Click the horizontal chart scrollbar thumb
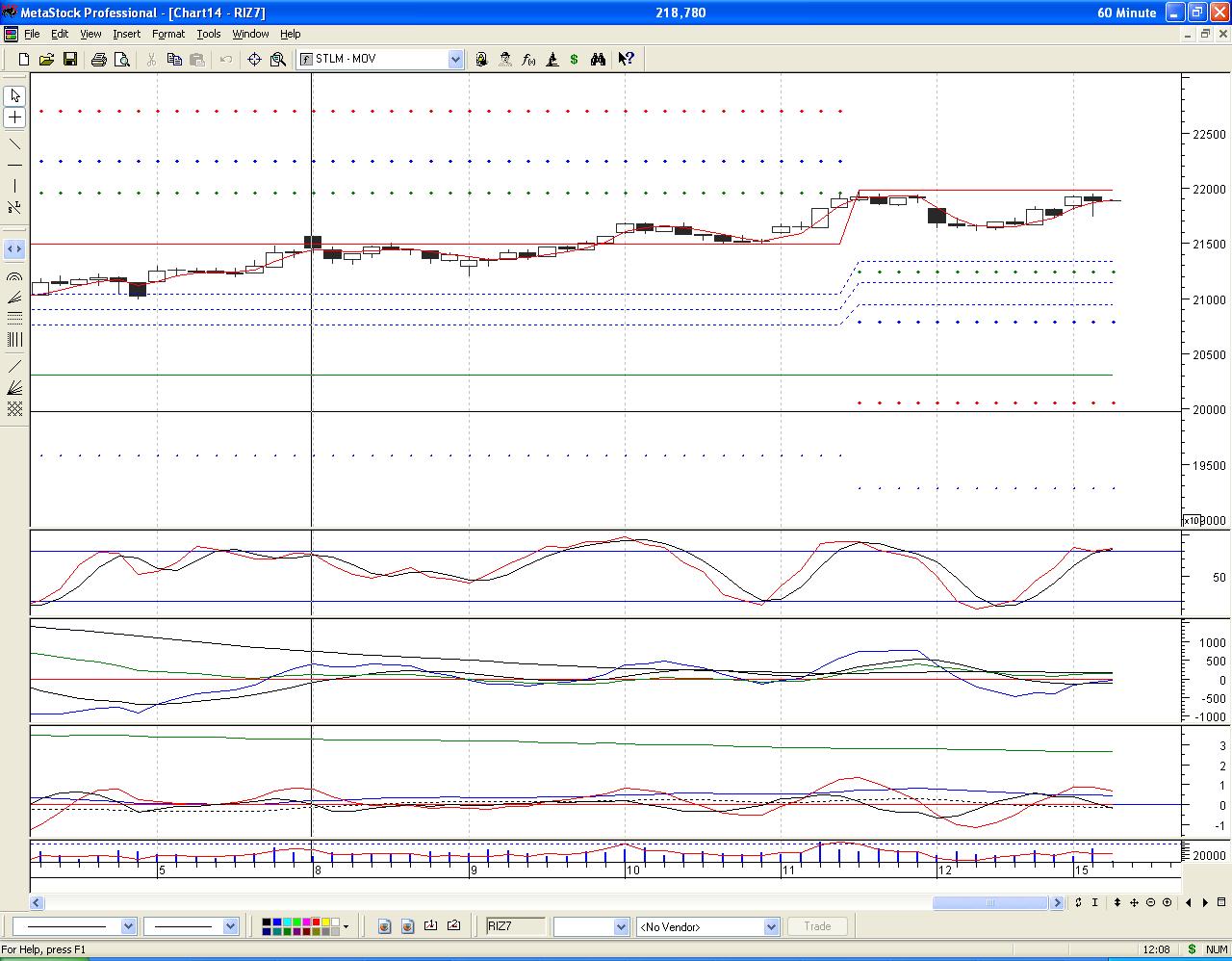The height and width of the screenshot is (961, 1232). [x=989, y=902]
